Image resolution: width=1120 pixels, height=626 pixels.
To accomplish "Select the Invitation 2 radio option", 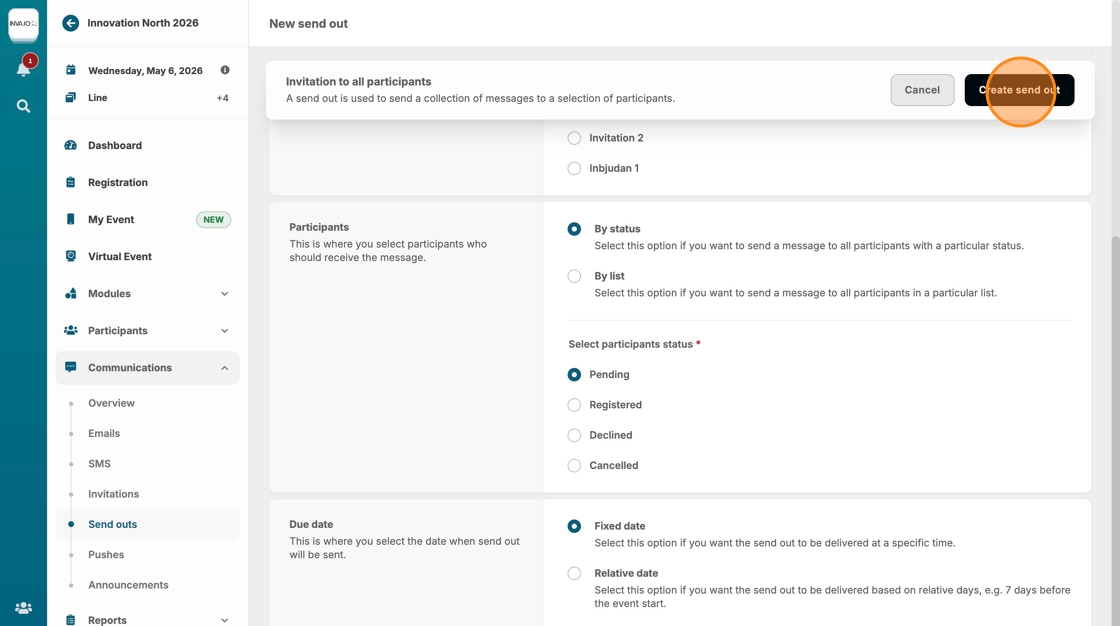I will 574,138.
